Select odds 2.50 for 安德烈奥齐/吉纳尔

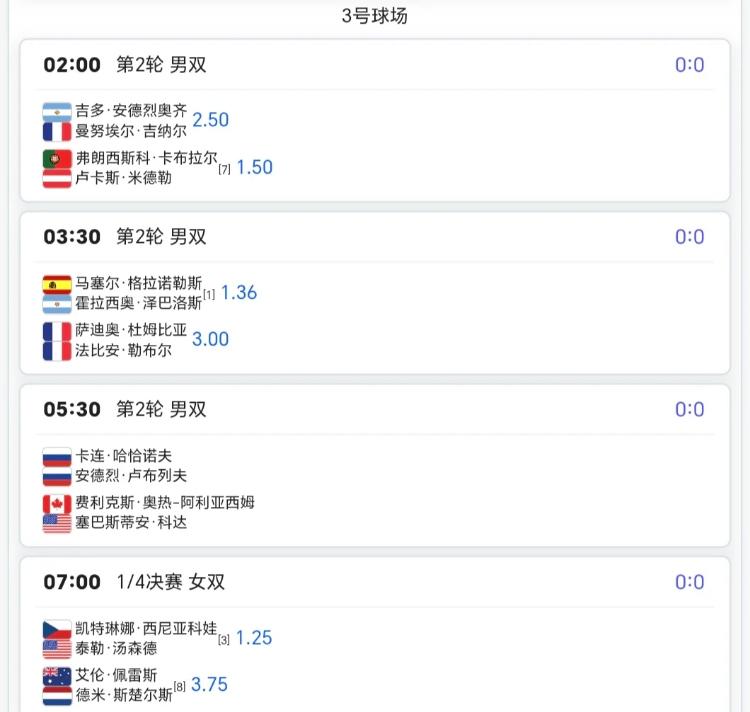pyautogui.click(x=210, y=120)
